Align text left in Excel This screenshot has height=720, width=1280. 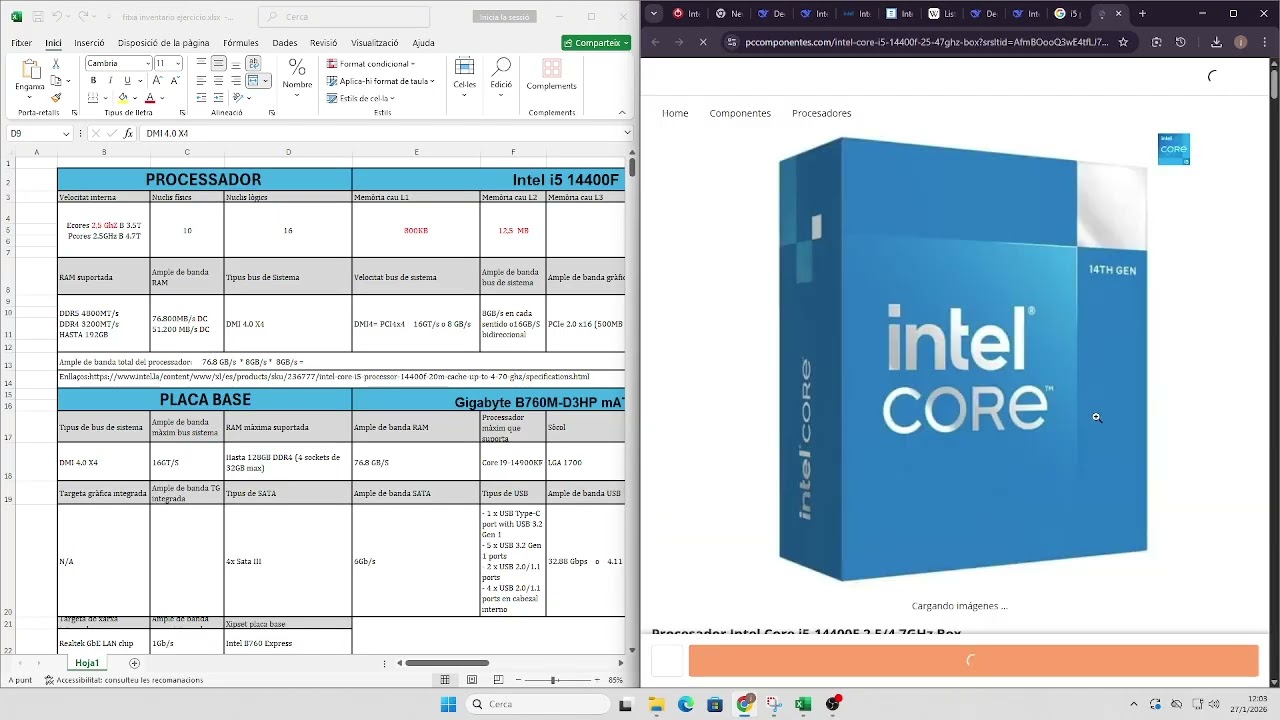(x=201, y=80)
